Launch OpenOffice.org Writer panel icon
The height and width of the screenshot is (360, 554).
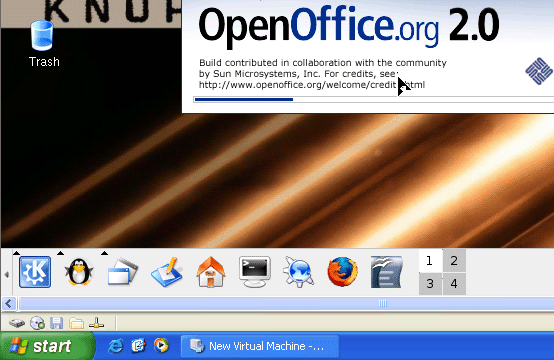[387, 272]
